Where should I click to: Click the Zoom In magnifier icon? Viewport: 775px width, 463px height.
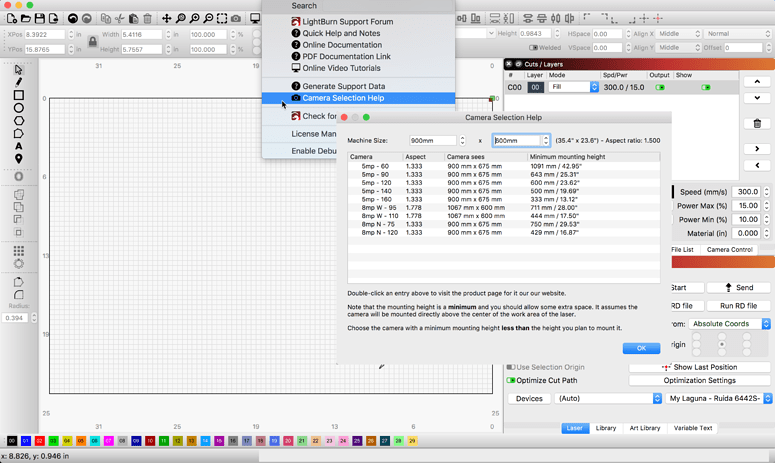click(195, 19)
